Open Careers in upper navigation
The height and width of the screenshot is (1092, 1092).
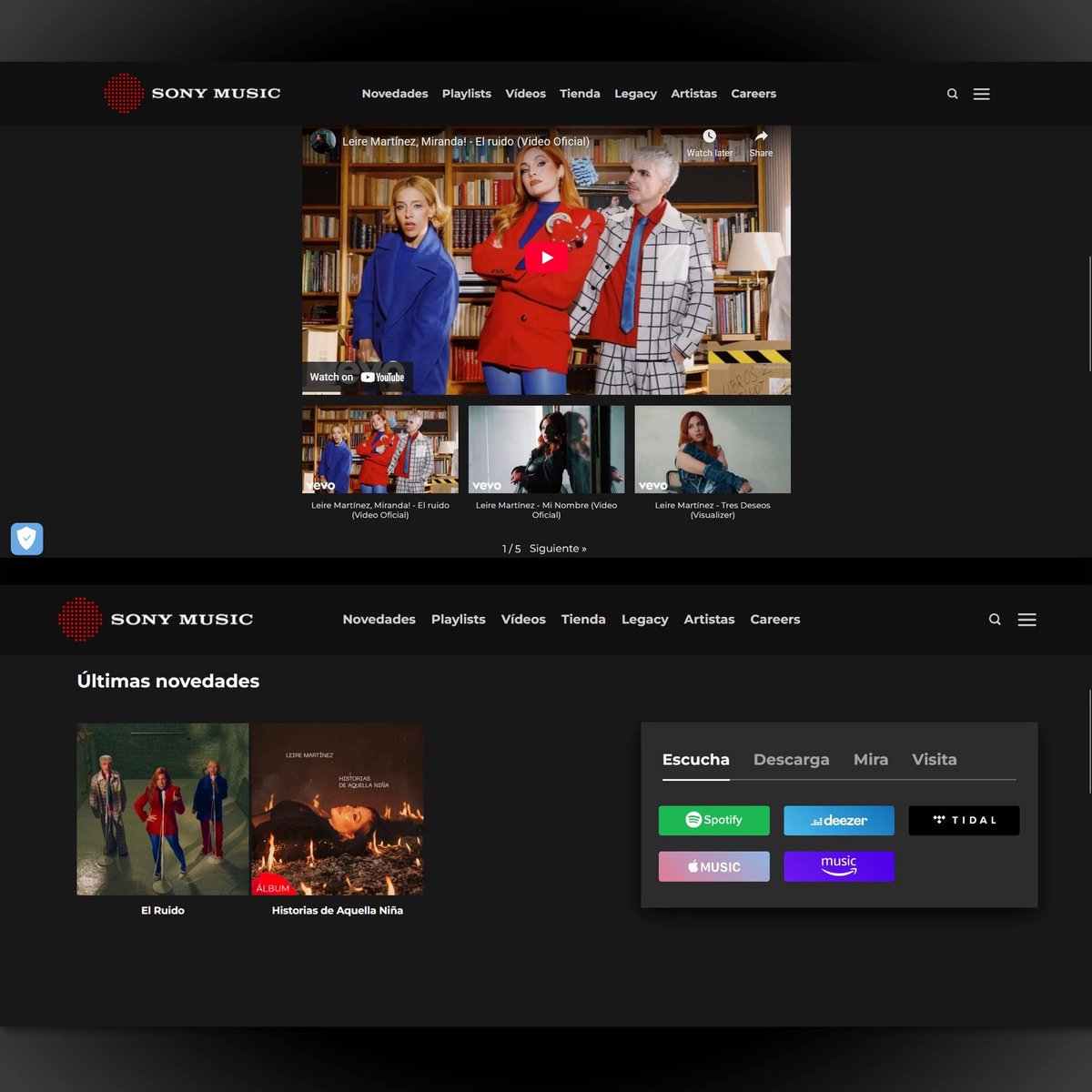753,94
